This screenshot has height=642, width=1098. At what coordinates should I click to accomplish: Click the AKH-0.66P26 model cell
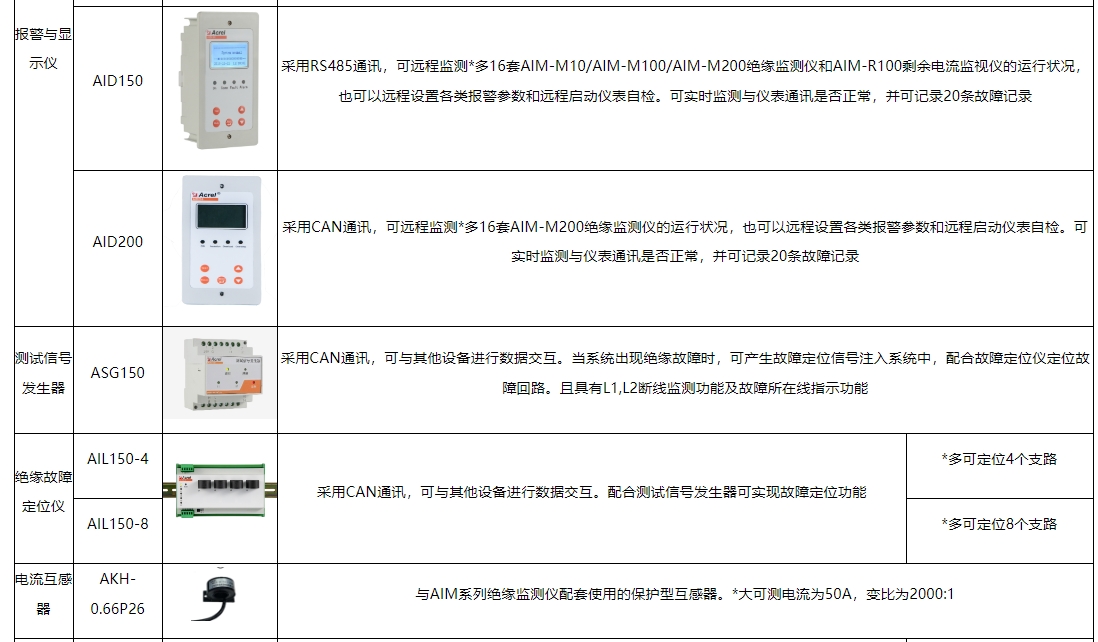coord(118,594)
